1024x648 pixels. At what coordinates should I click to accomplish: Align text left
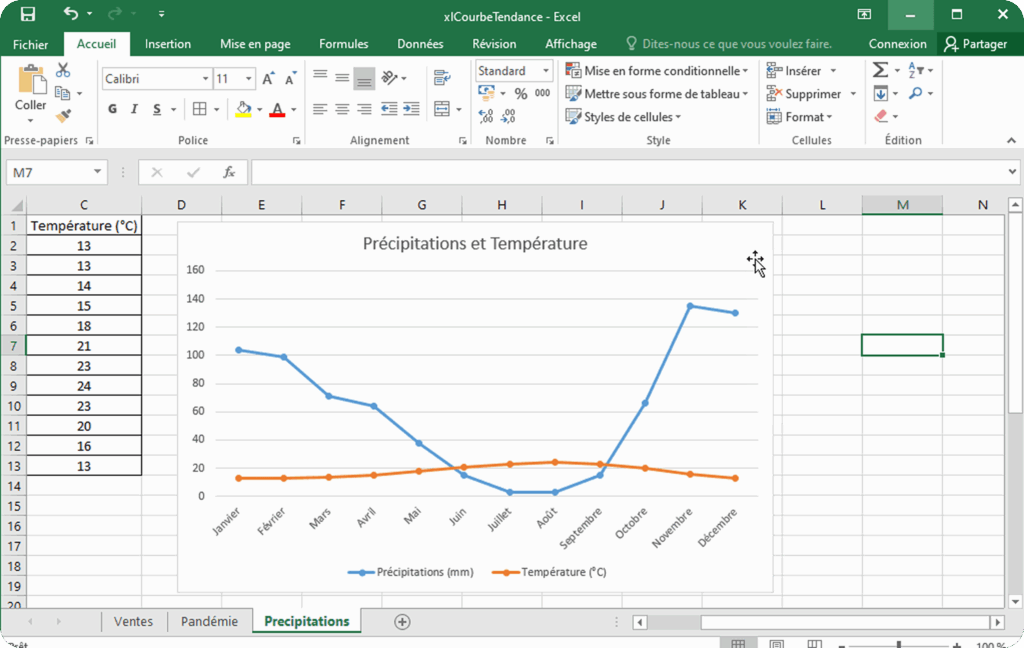(x=320, y=109)
